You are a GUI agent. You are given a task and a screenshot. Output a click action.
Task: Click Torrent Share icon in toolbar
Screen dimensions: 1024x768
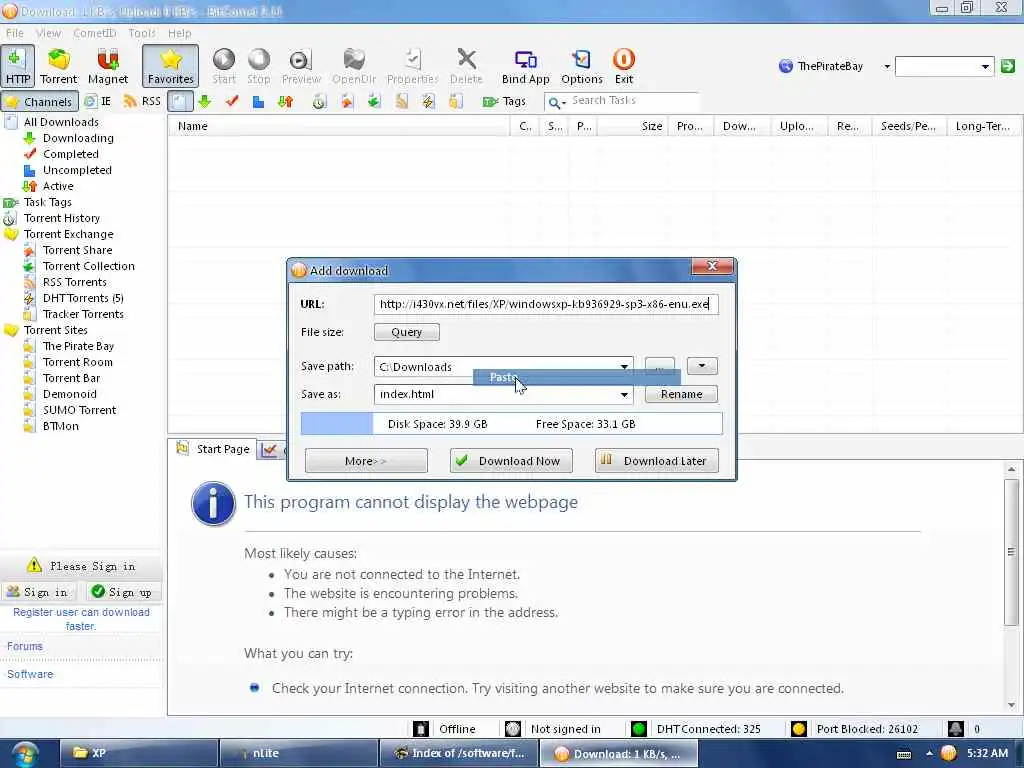(346, 101)
